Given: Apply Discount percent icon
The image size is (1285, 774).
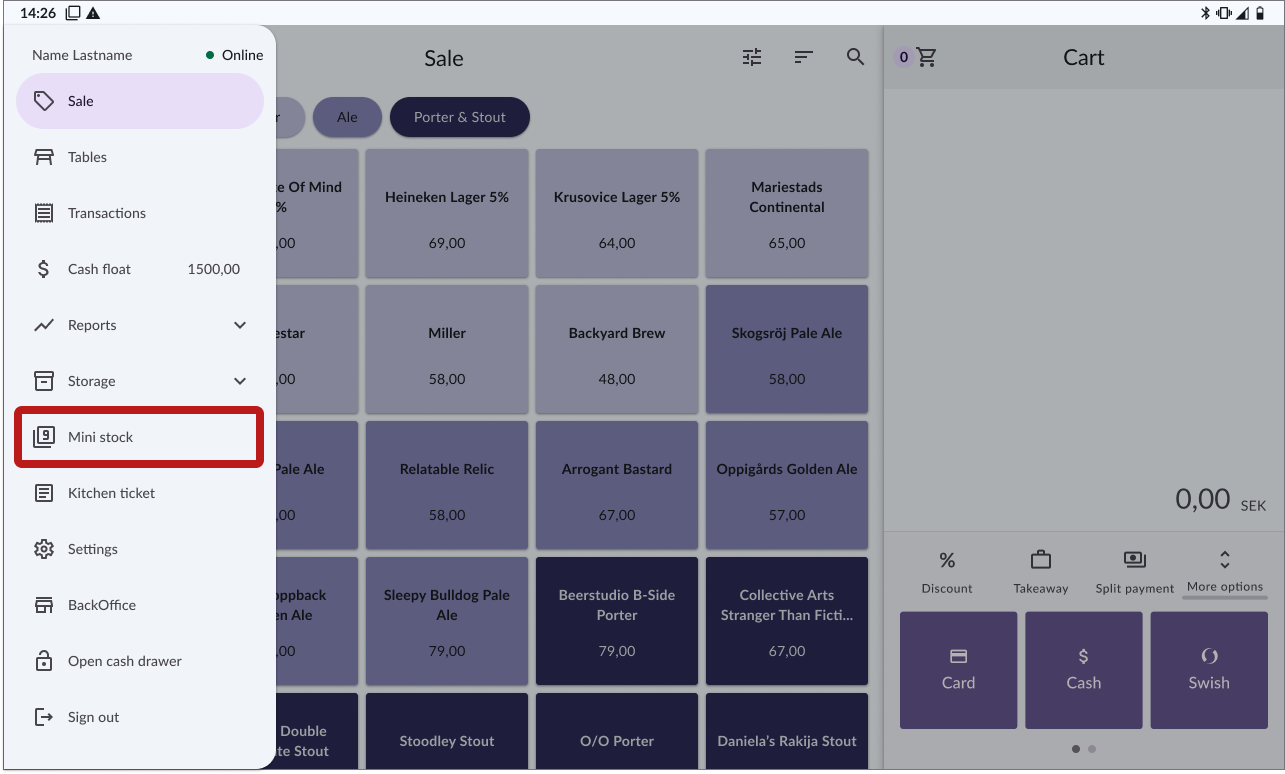Looking at the screenshot, I should click(x=947, y=560).
